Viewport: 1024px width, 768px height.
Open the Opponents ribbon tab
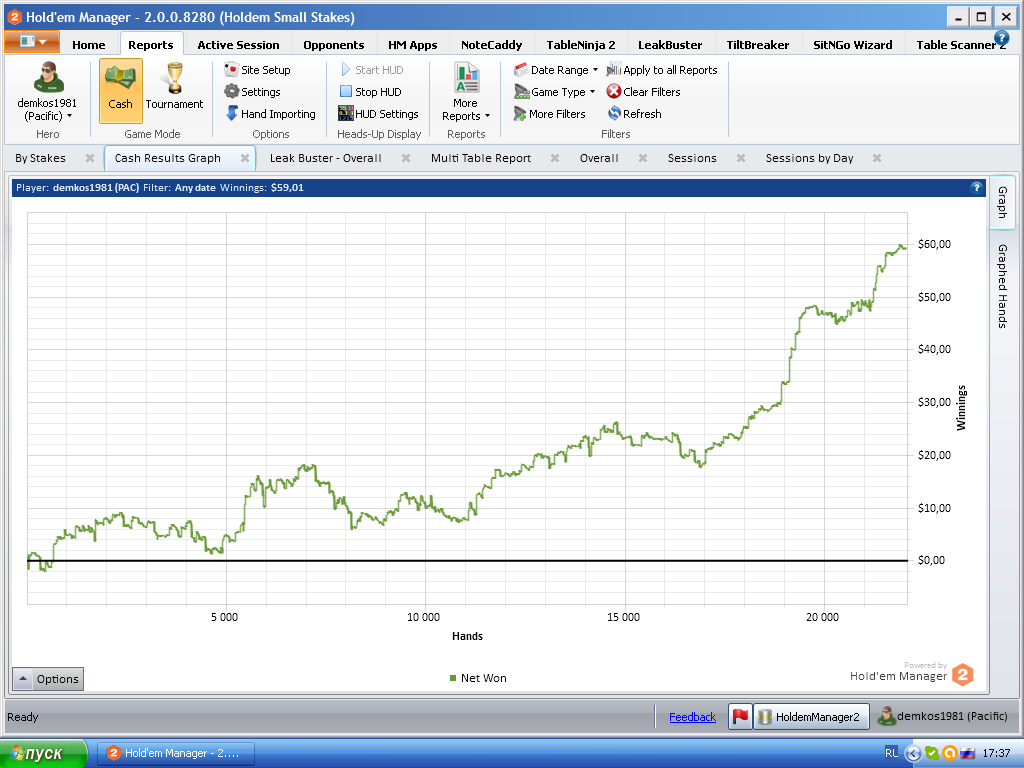[x=334, y=44]
